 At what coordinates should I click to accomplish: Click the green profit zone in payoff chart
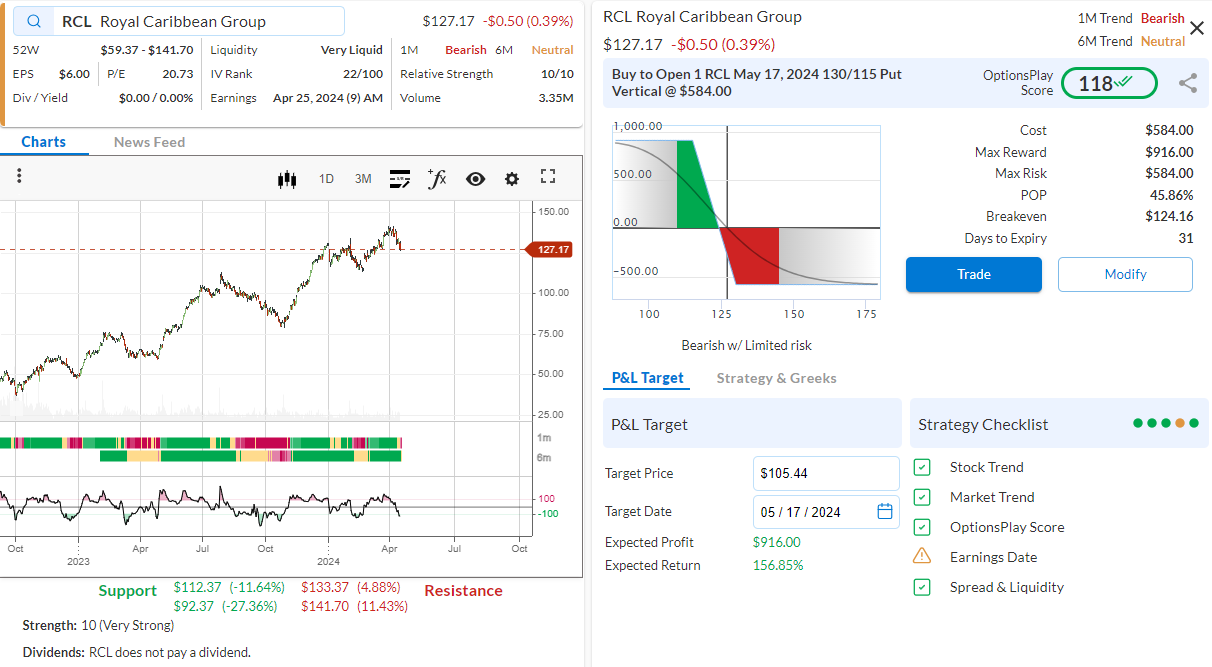pyautogui.click(x=694, y=184)
